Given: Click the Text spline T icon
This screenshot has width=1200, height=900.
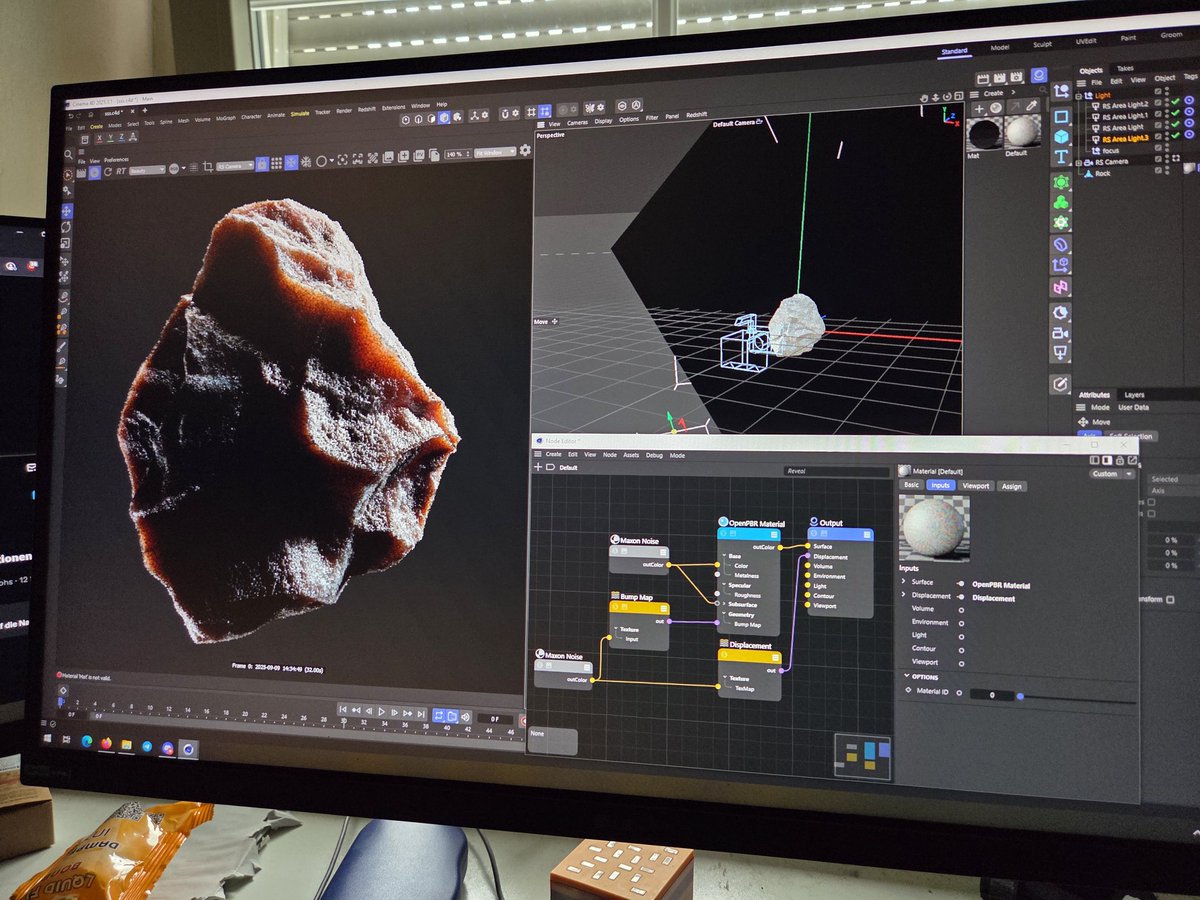Looking at the screenshot, I should 1061,156.
